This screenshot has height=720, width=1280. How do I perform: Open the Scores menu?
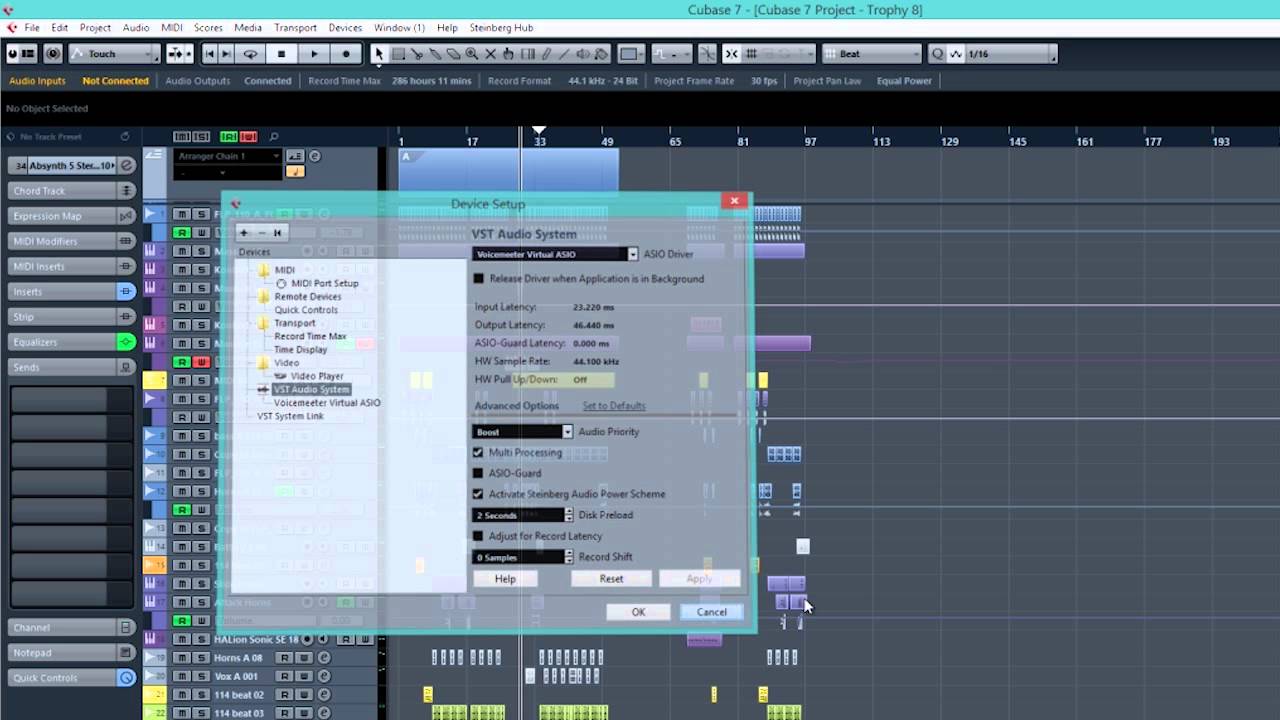click(x=208, y=27)
